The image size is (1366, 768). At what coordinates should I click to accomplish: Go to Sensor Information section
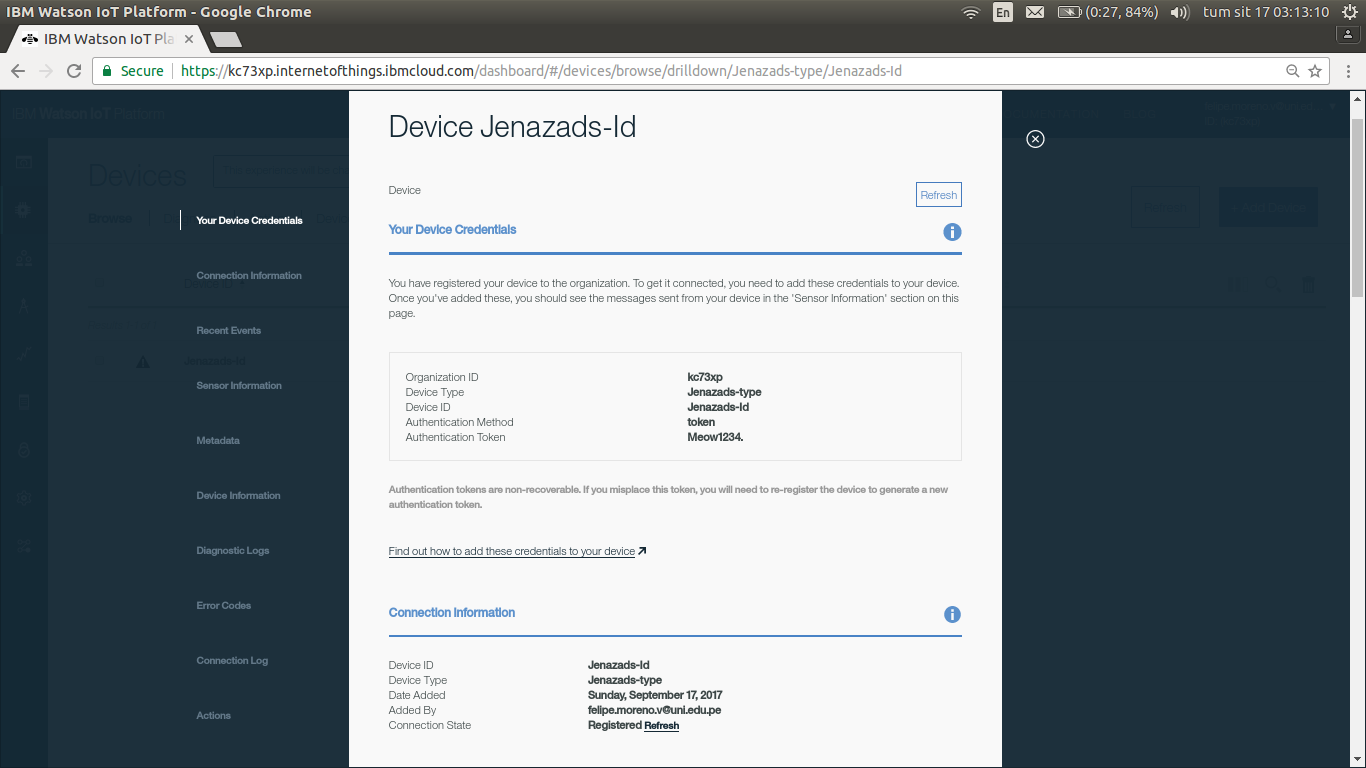tap(239, 385)
